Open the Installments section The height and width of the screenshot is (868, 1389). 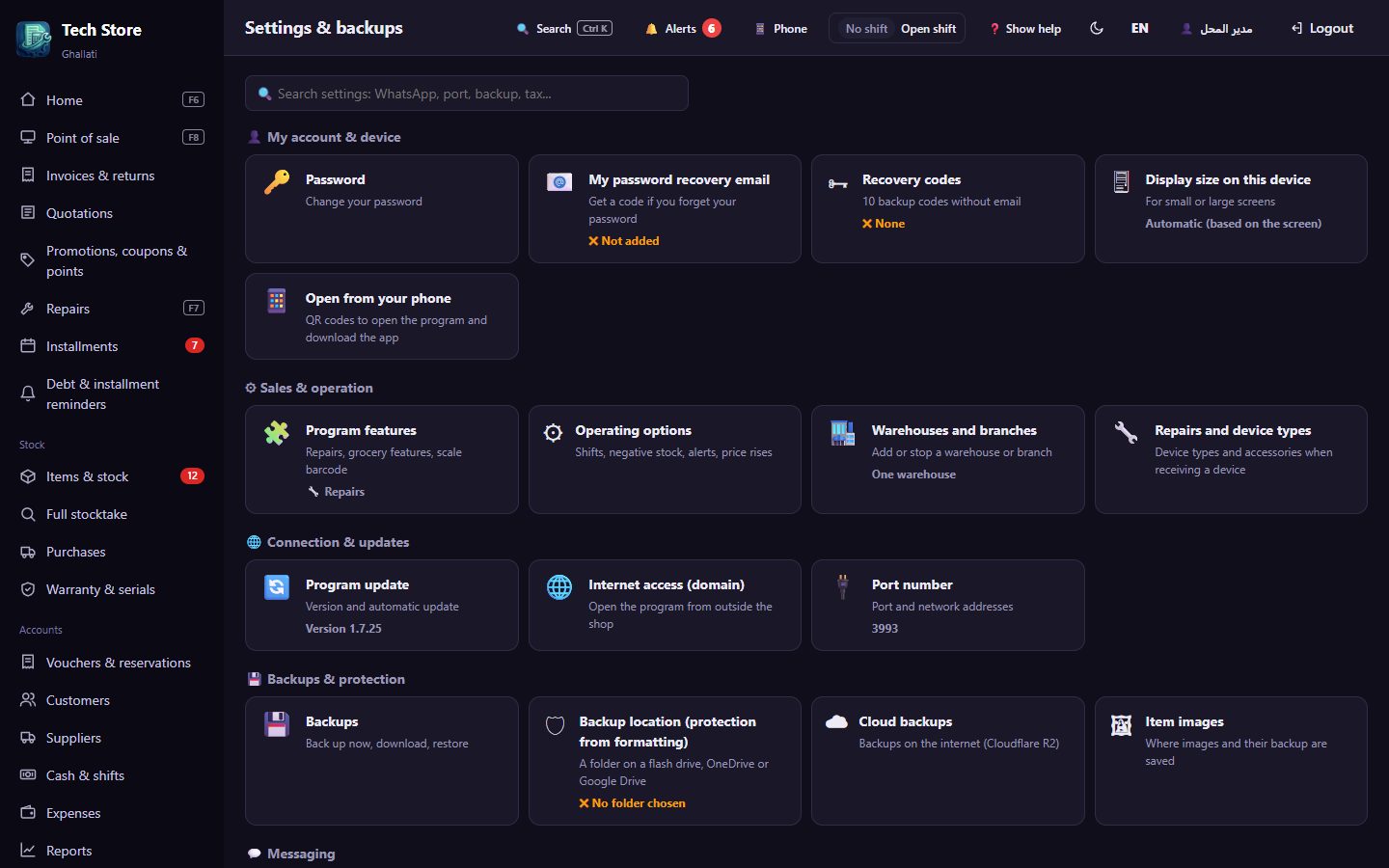112,346
